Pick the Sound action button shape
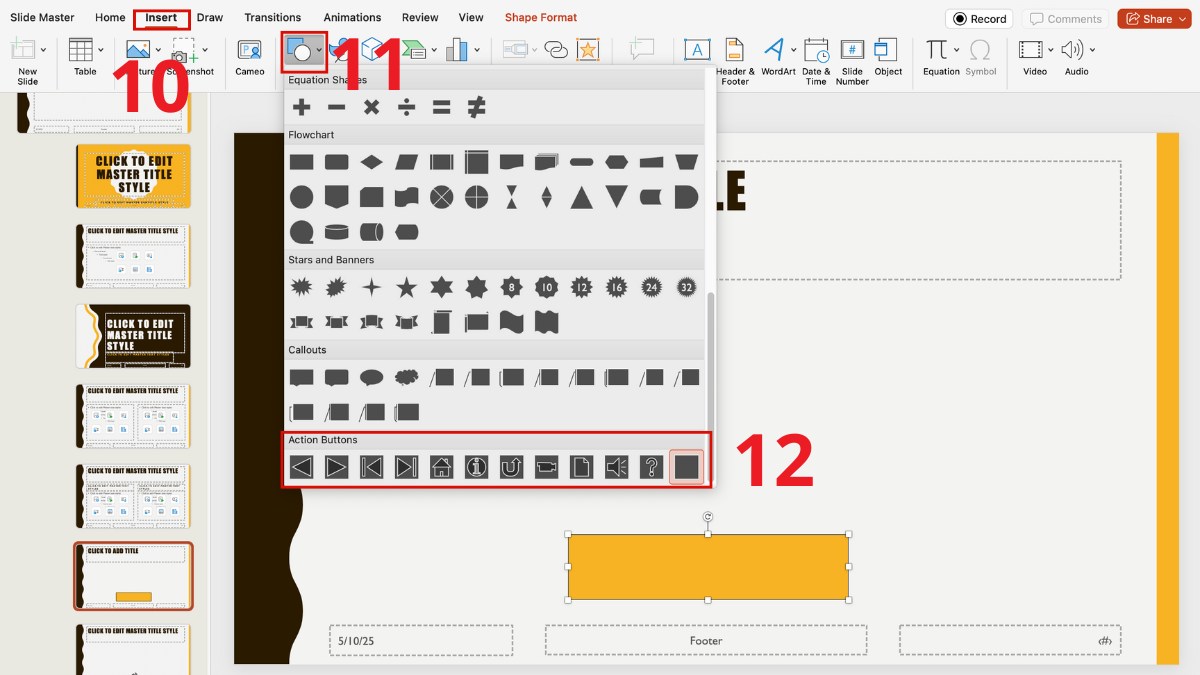 coord(617,467)
